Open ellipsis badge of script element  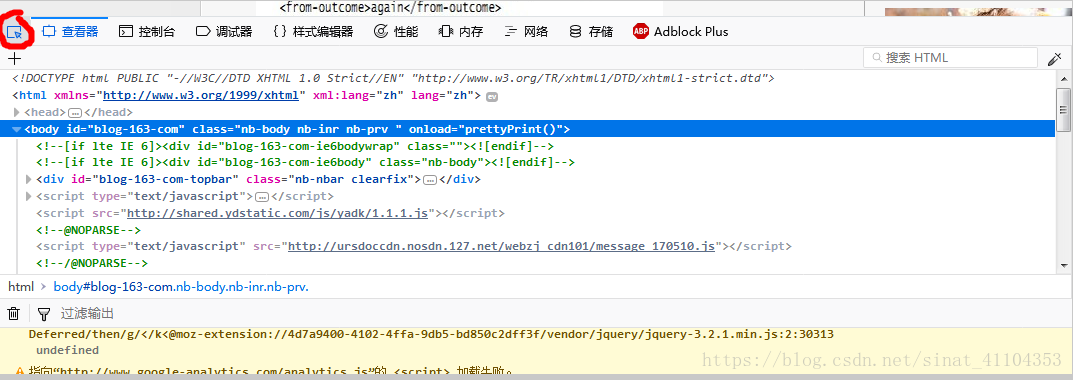tap(261, 197)
